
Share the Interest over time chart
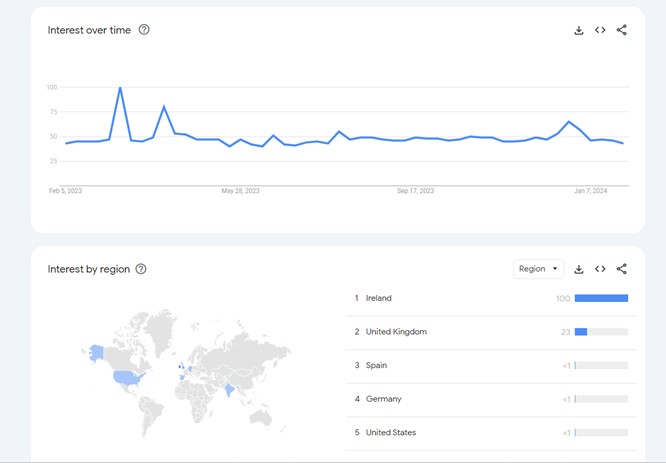tap(621, 30)
